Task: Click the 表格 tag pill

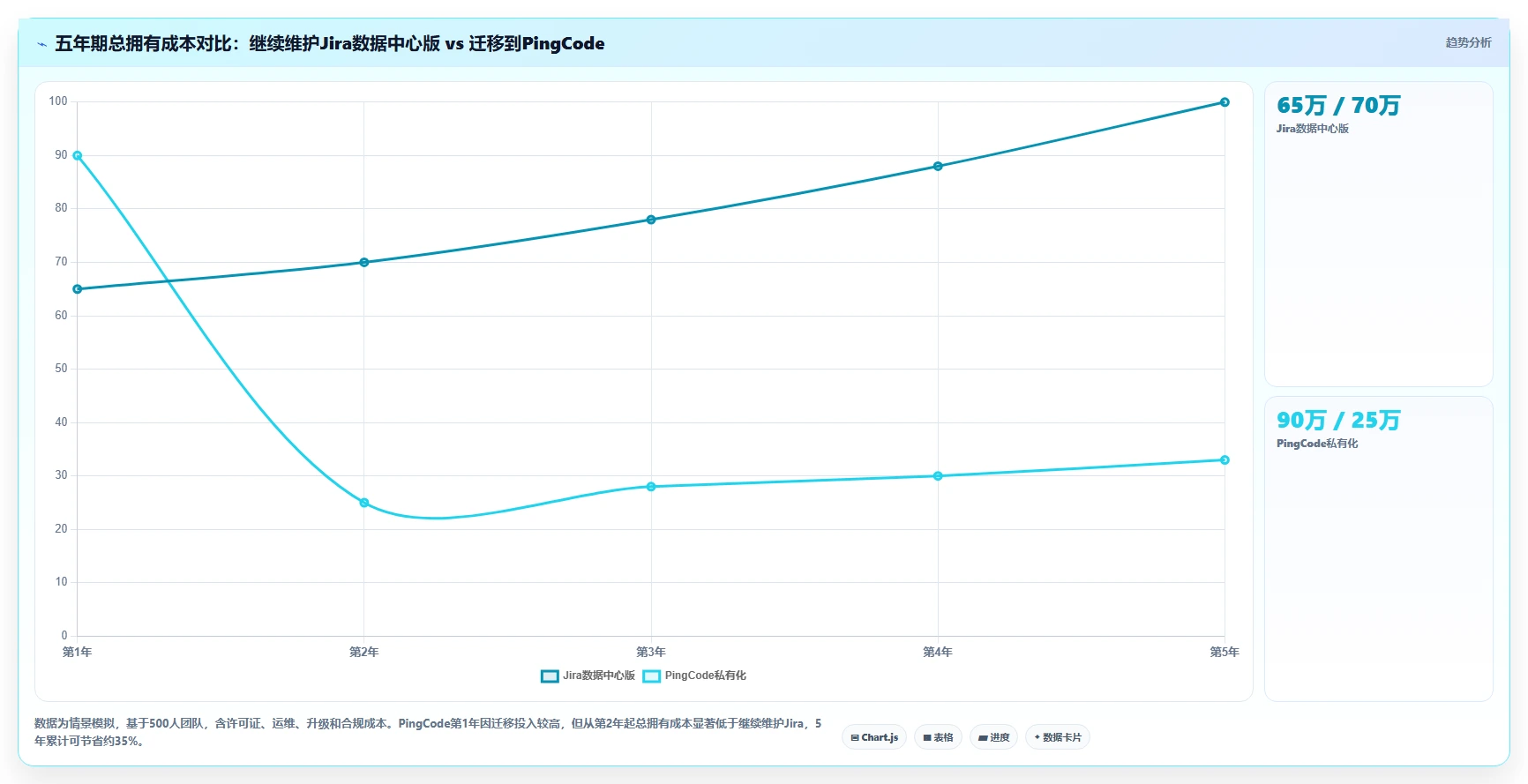Action: point(938,737)
